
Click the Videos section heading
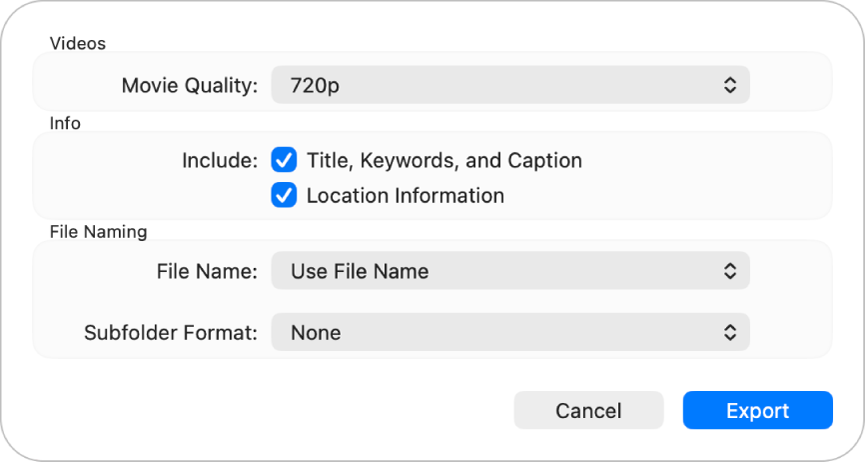point(78,43)
